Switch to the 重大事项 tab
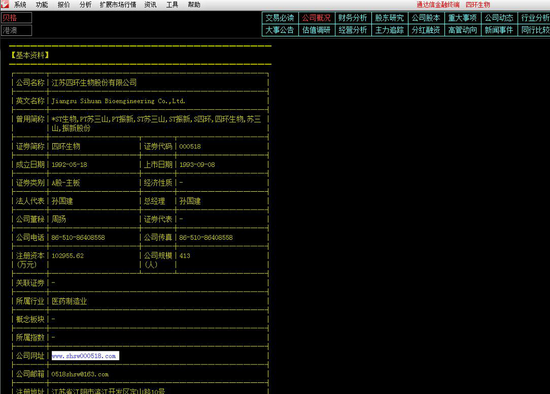Image resolution: width=550 pixels, height=394 pixels. (462, 18)
